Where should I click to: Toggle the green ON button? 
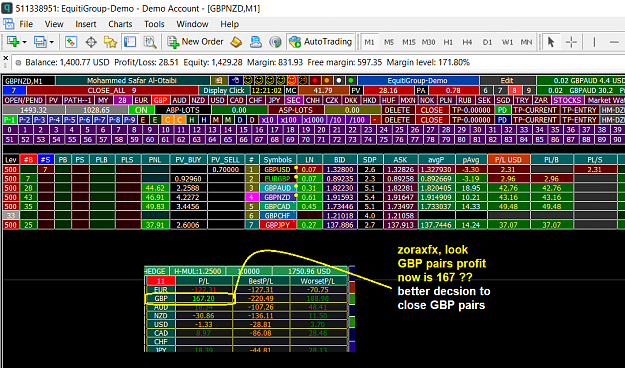[x=141, y=110]
